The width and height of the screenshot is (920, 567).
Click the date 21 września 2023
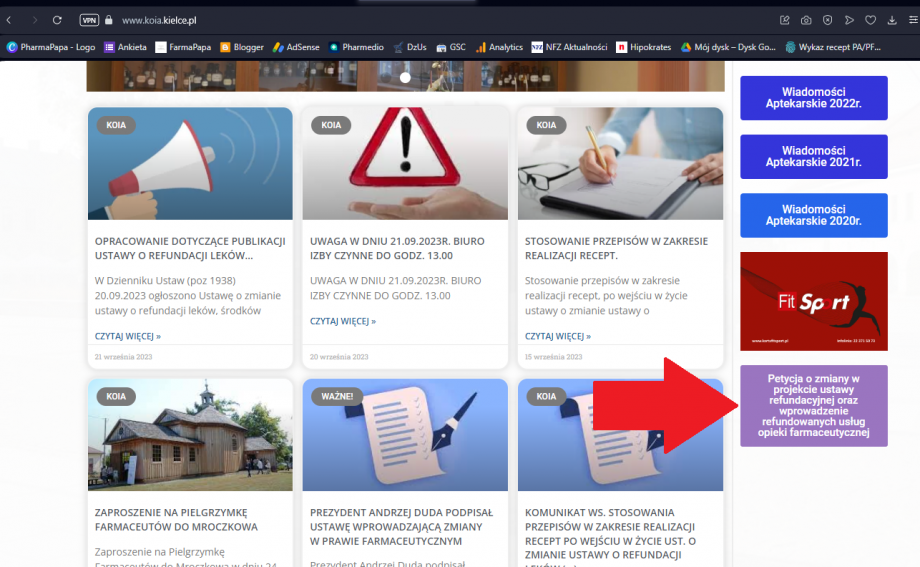tap(123, 357)
